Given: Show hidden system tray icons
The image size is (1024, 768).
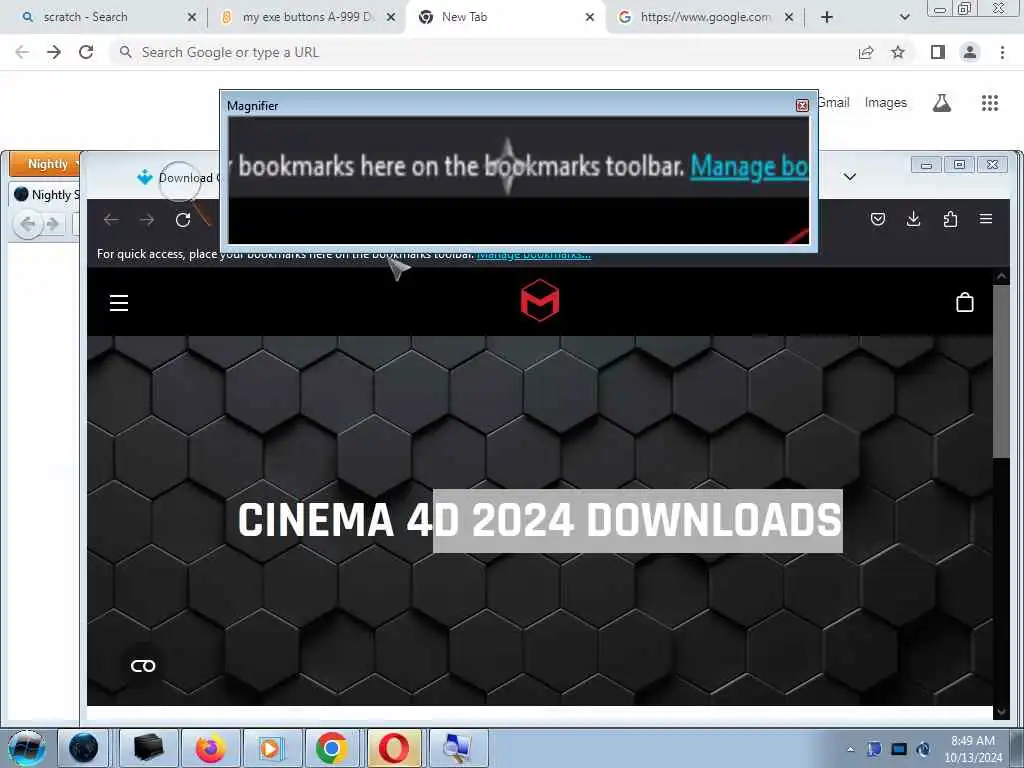Looking at the screenshot, I should [850, 749].
